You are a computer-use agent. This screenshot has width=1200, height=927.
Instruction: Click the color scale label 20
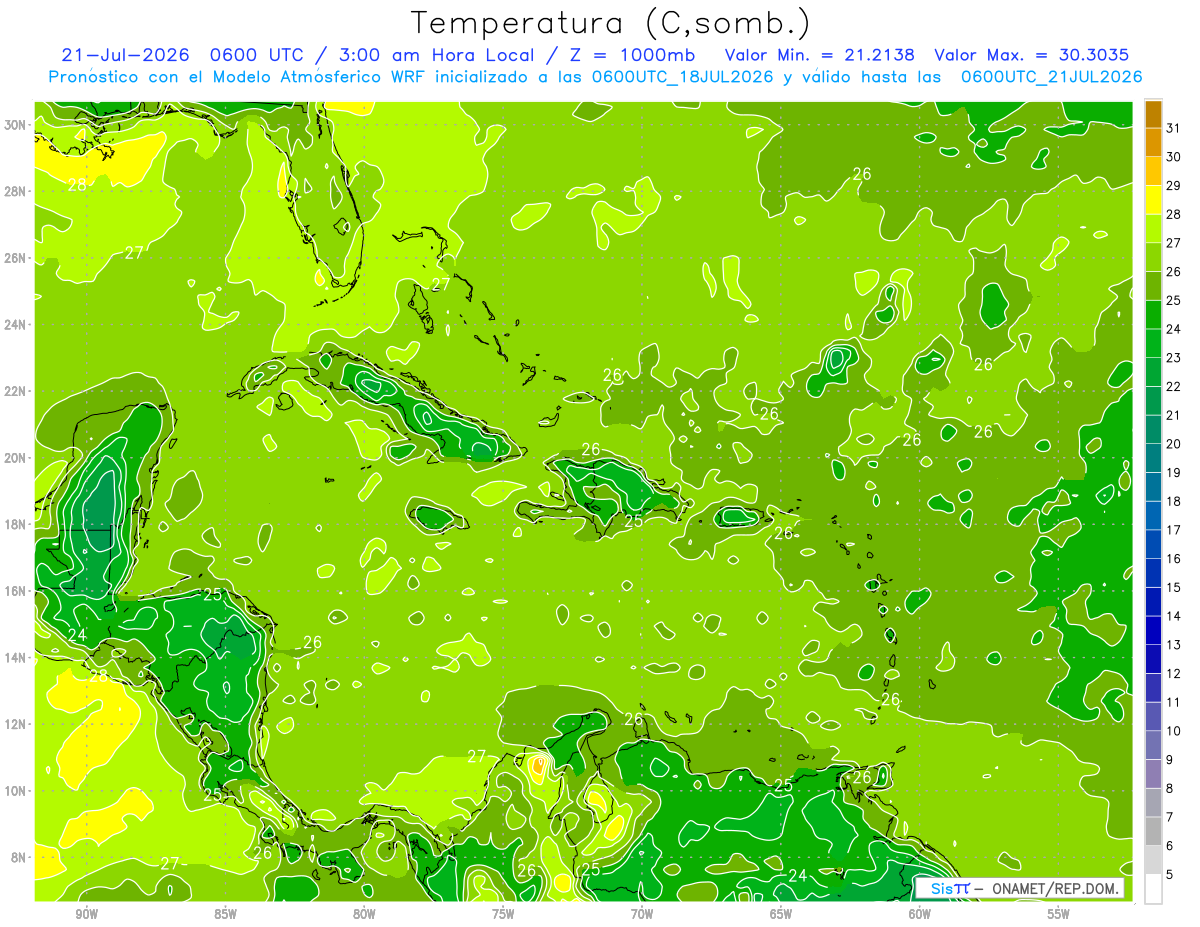coord(1174,443)
